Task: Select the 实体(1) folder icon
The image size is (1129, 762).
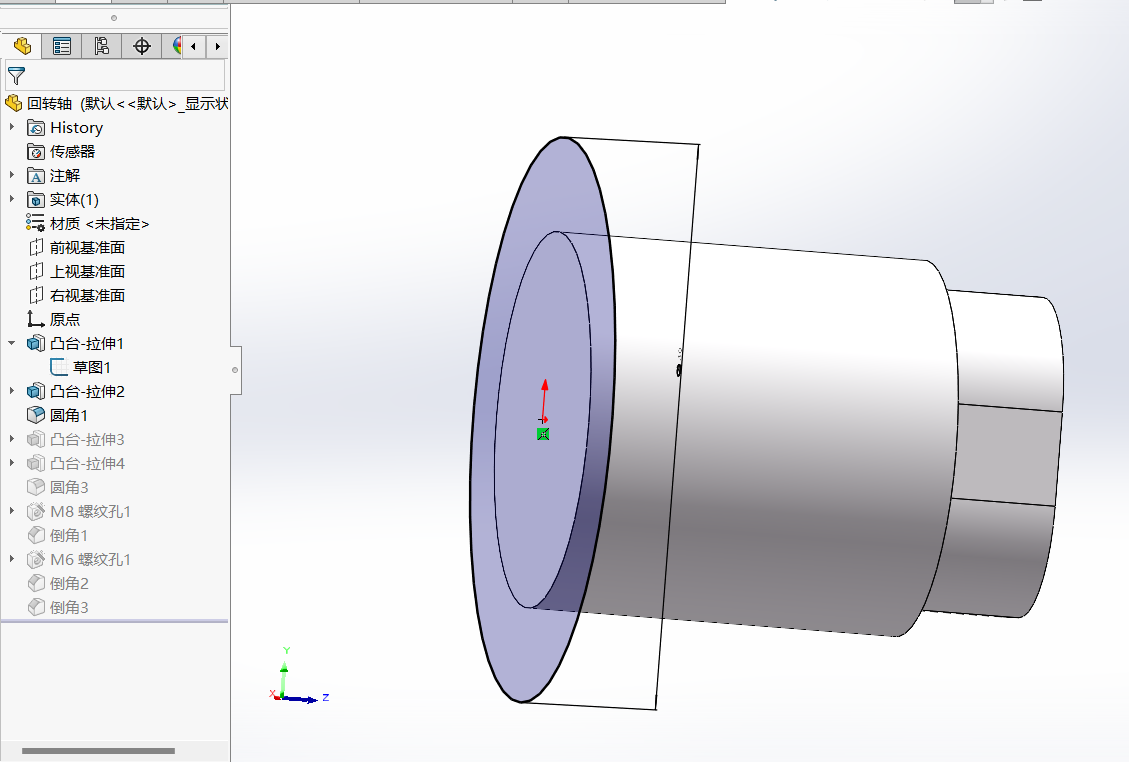Action: click(35, 200)
